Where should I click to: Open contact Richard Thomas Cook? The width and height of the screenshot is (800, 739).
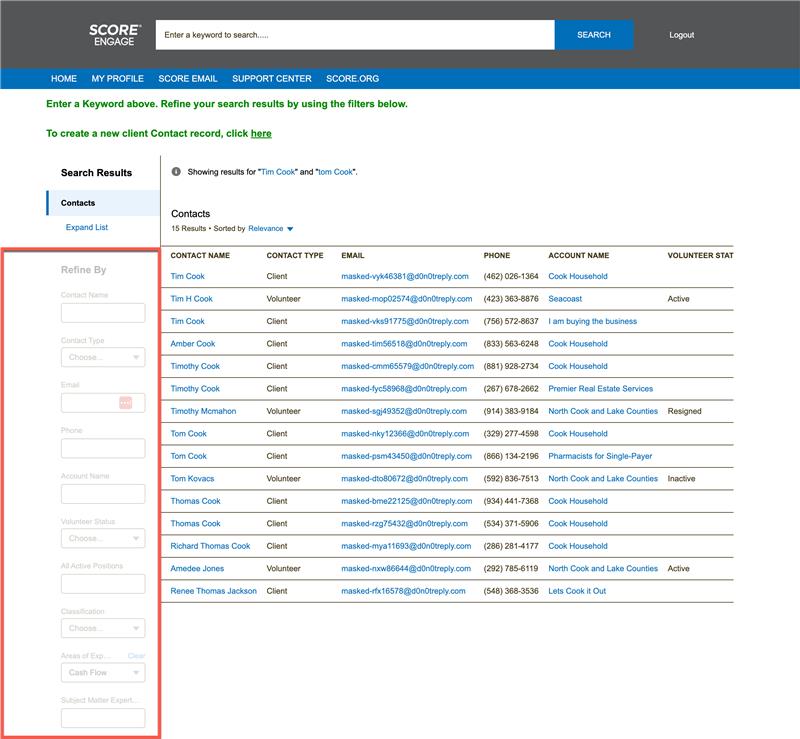coord(210,546)
